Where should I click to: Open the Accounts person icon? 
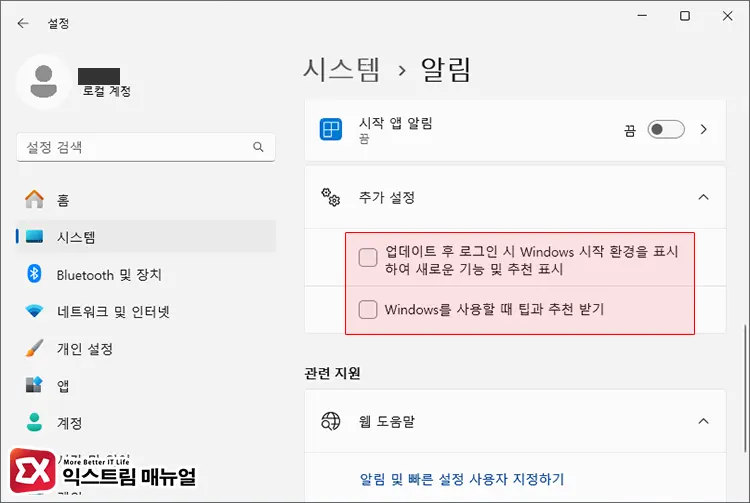click(x=34, y=422)
